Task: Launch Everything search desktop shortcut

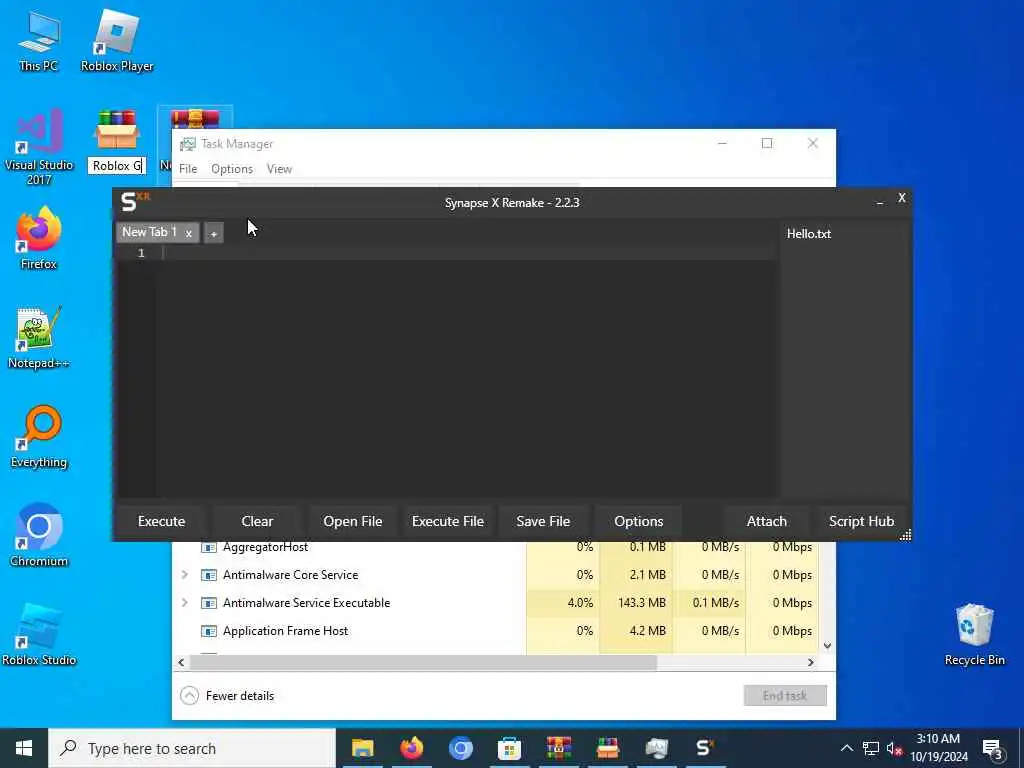Action: click(39, 437)
